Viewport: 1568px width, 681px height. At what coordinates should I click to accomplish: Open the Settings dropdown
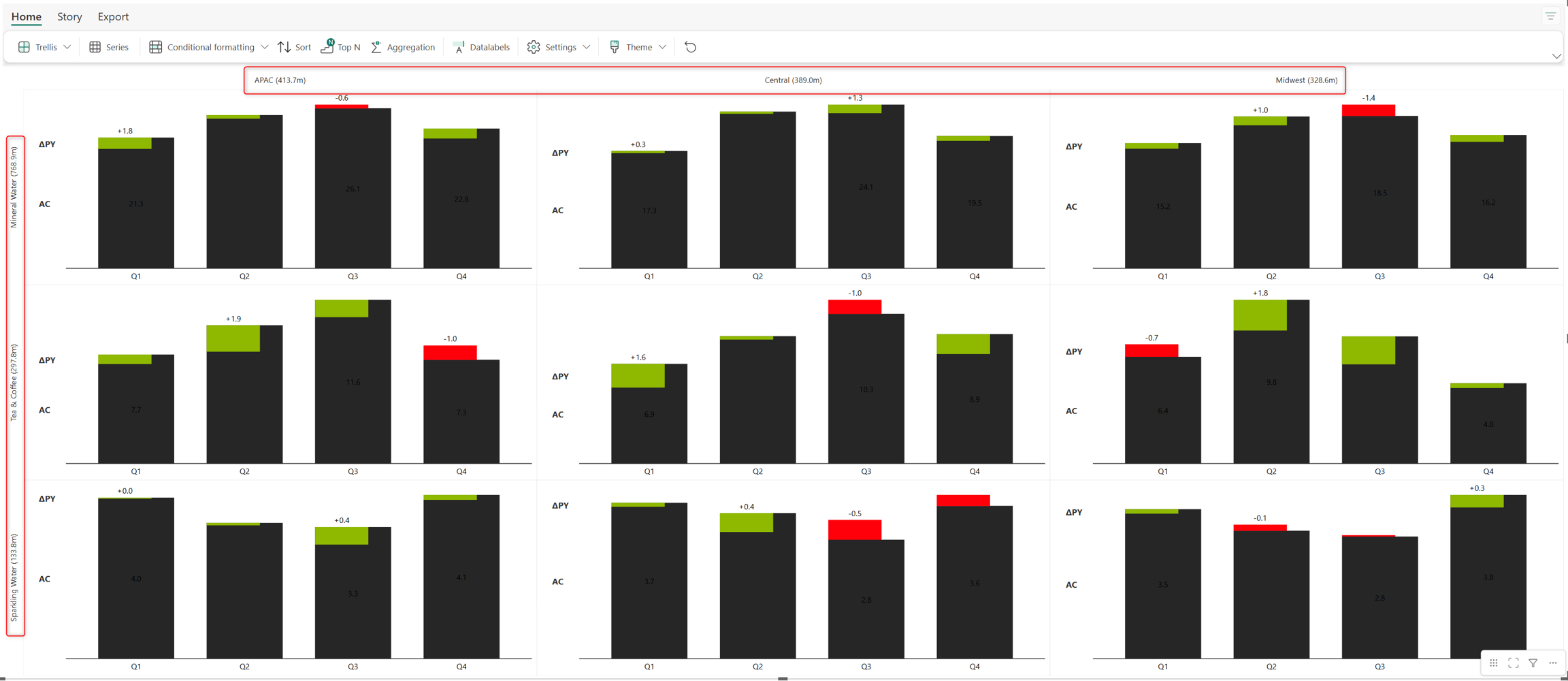(x=586, y=47)
